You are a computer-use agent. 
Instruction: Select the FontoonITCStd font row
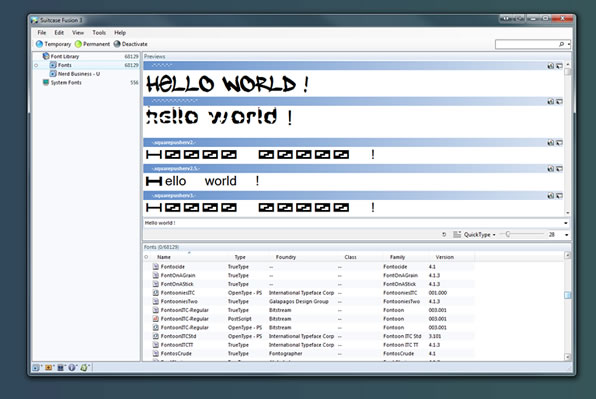coord(309,336)
